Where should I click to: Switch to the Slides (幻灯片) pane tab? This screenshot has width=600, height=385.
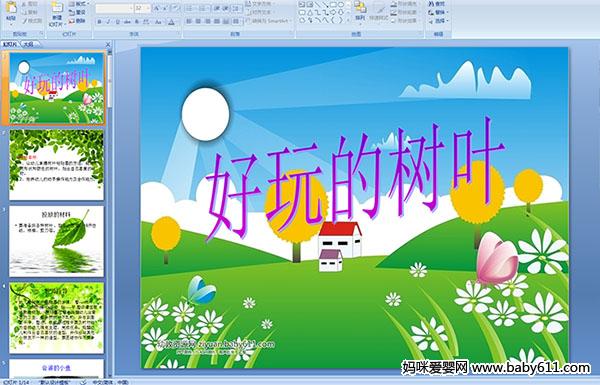point(10,44)
